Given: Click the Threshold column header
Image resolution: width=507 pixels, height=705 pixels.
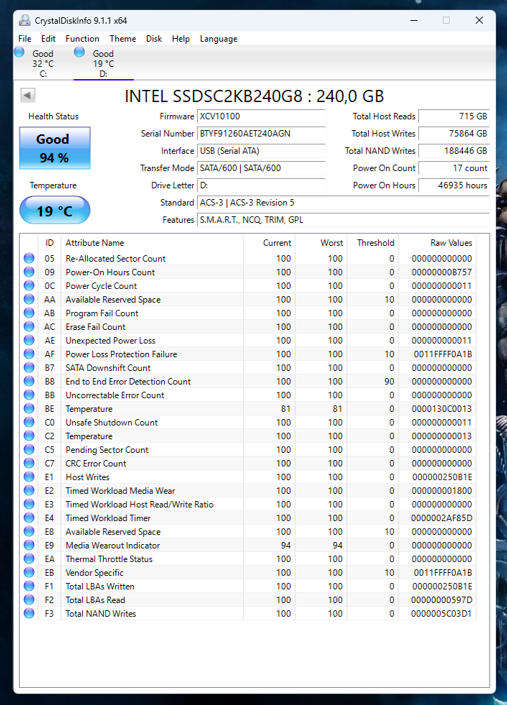Looking at the screenshot, I should pyautogui.click(x=375, y=243).
